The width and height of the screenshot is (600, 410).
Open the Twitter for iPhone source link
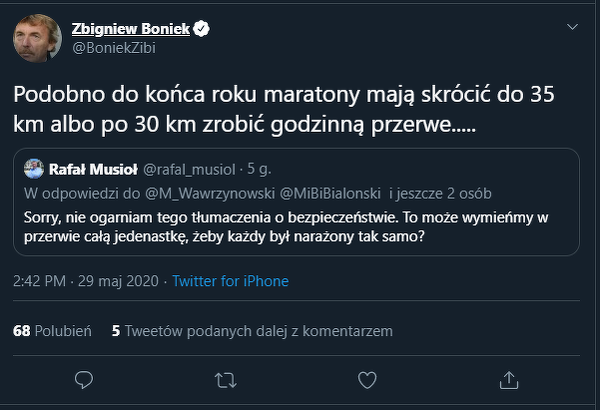tap(230, 281)
